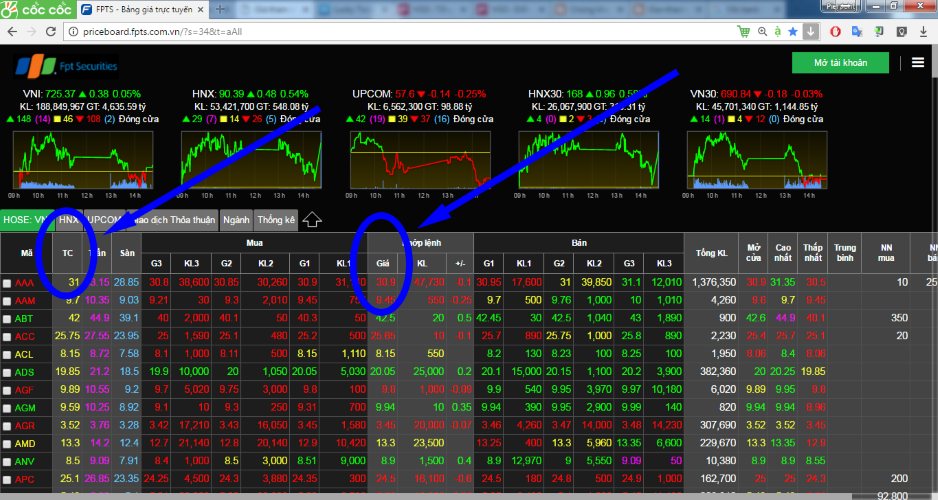Click the Sàn column header
The image size is (938, 500).
click(127, 253)
